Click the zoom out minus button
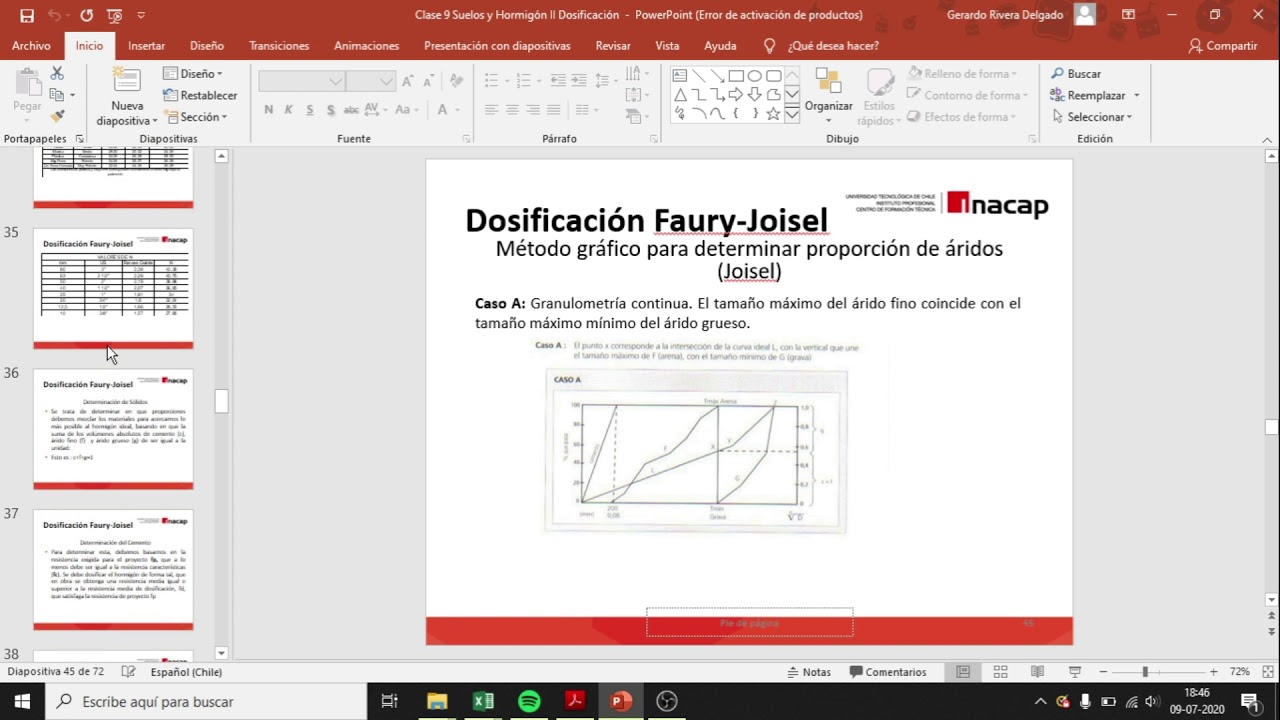This screenshot has width=1280, height=720. pos(1103,672)
